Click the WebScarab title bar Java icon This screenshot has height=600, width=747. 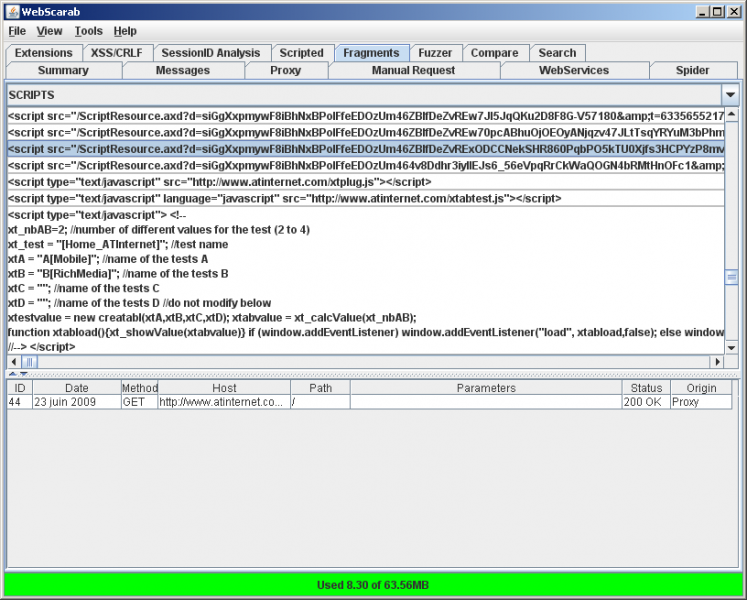click(13, 11)
